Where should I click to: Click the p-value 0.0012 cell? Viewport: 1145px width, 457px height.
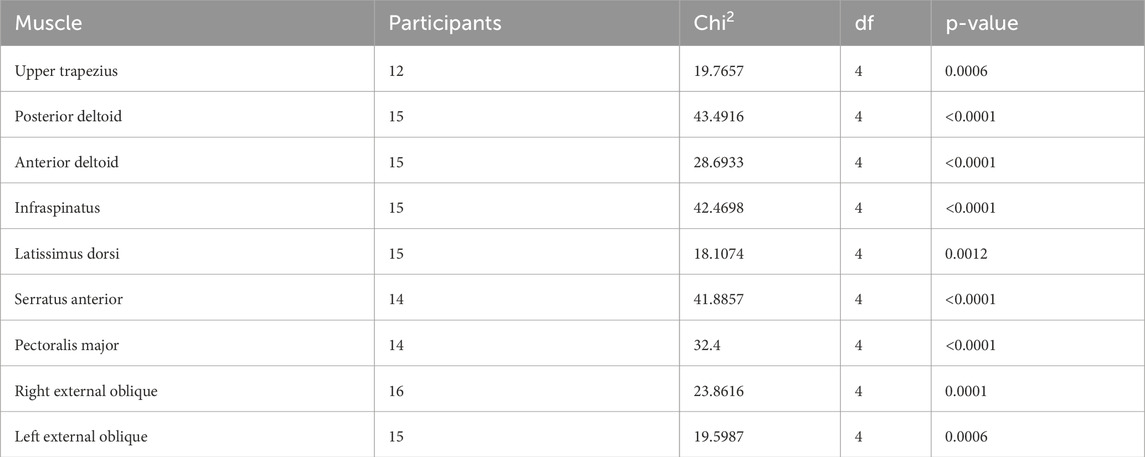point(967,254)
